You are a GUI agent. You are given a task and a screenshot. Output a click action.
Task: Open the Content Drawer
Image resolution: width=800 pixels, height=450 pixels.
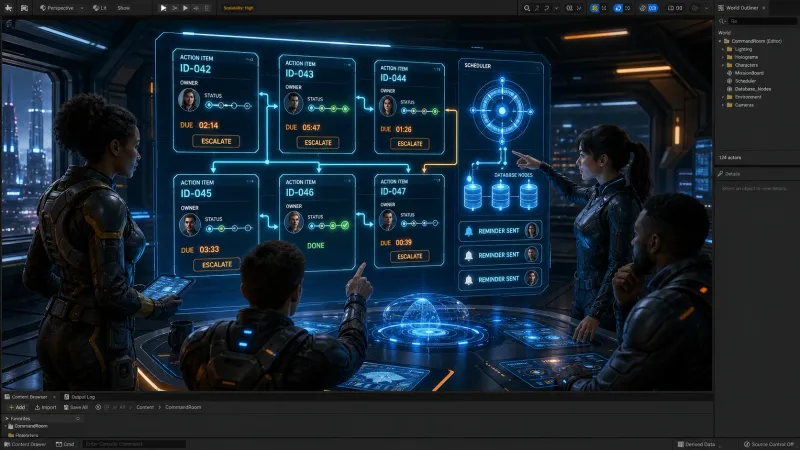pos(25,444)
